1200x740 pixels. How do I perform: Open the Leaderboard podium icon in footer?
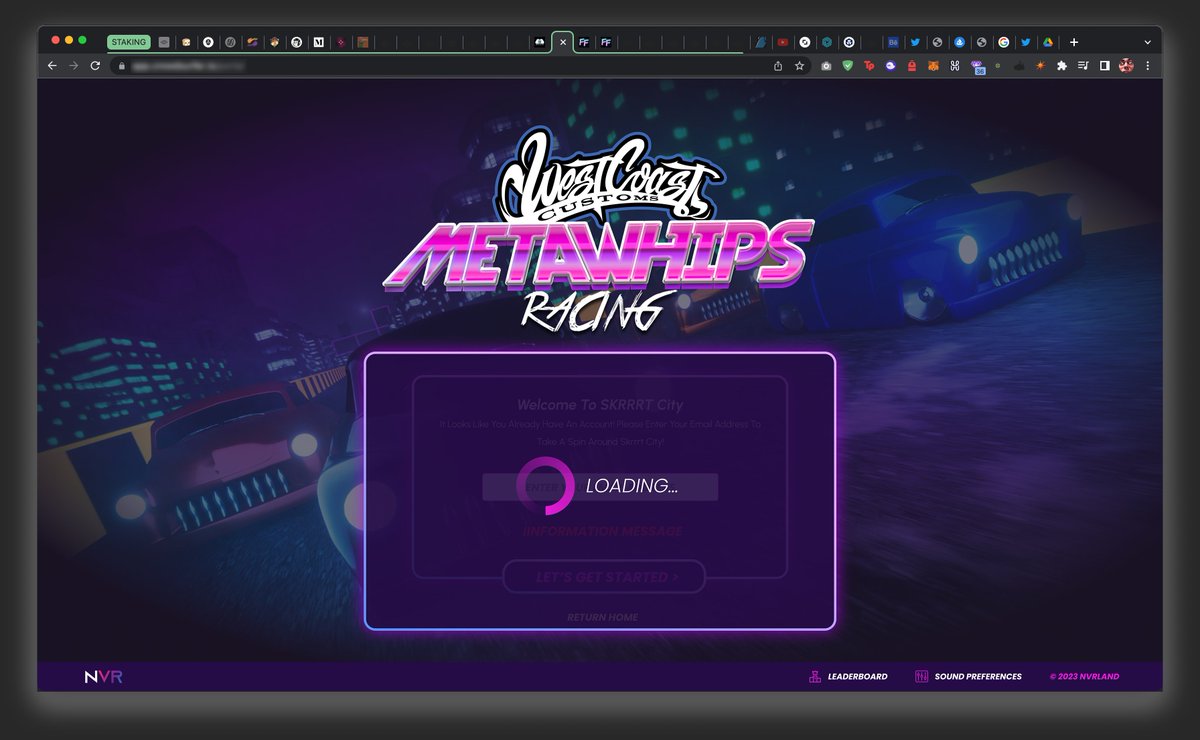pyautogui.click(x=815, y=677)
